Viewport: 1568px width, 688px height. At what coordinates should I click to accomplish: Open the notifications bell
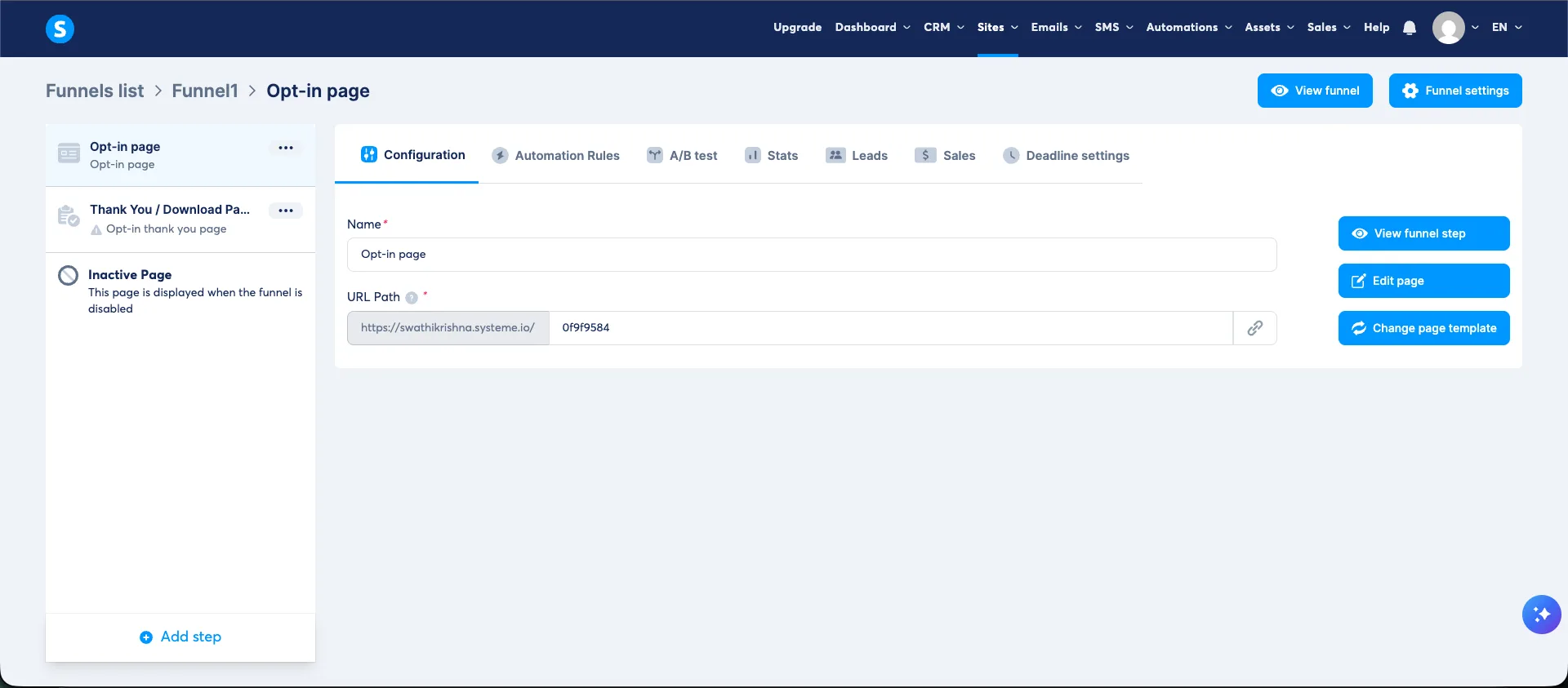[1410, 28]
